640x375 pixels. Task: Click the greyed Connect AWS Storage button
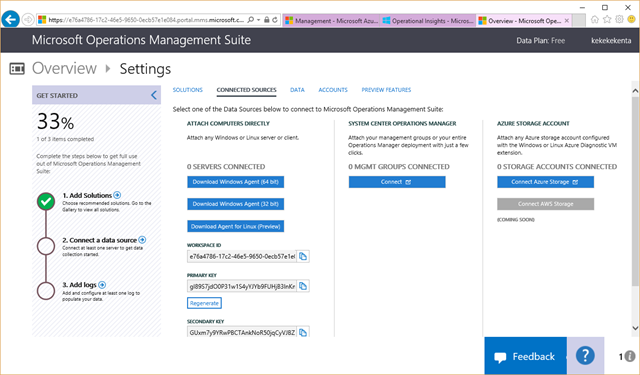point(545,204)
